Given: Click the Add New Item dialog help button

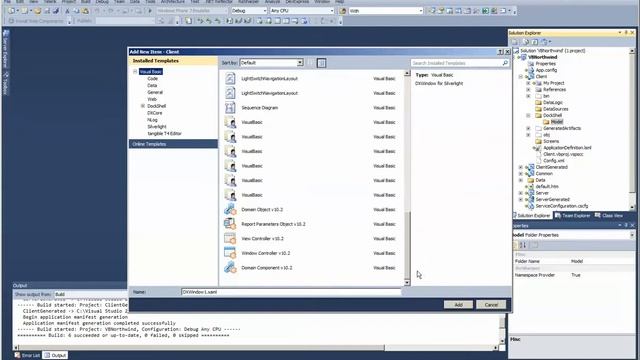Looking at the screenshot, I should 500,52.
